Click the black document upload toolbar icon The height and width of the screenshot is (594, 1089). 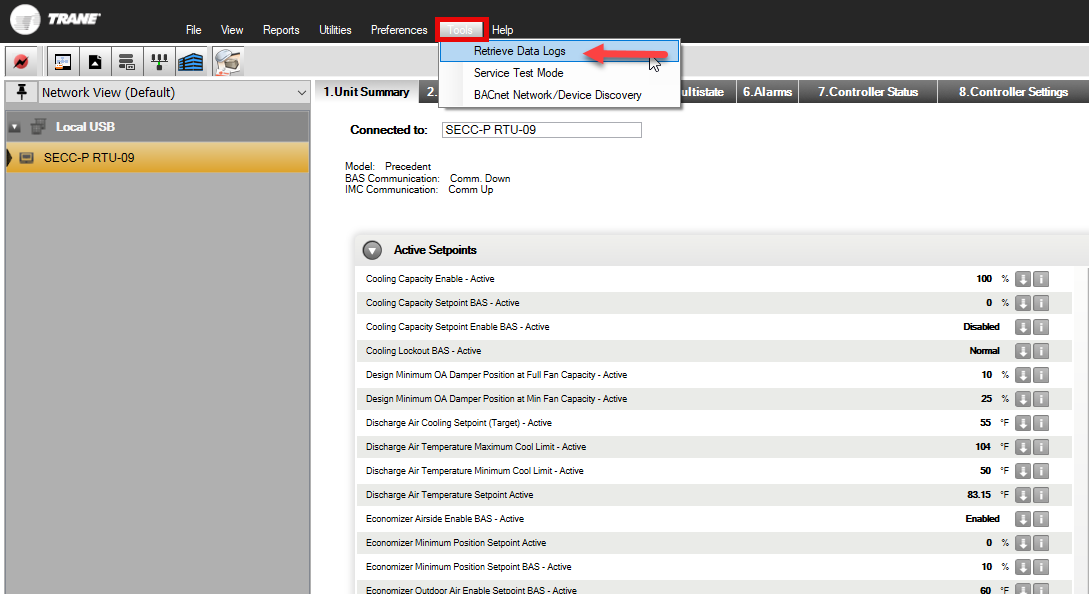(95, 62)
